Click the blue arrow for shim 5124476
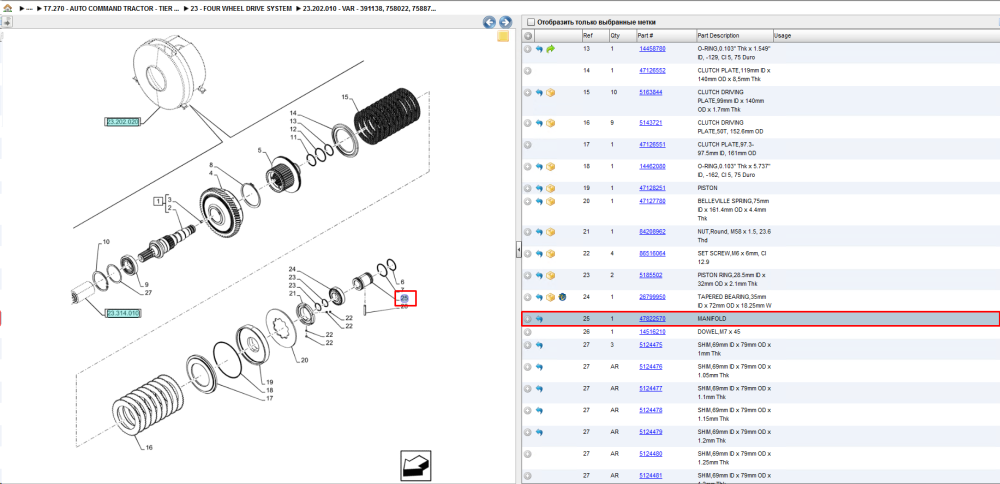 [x=539, y=367]
